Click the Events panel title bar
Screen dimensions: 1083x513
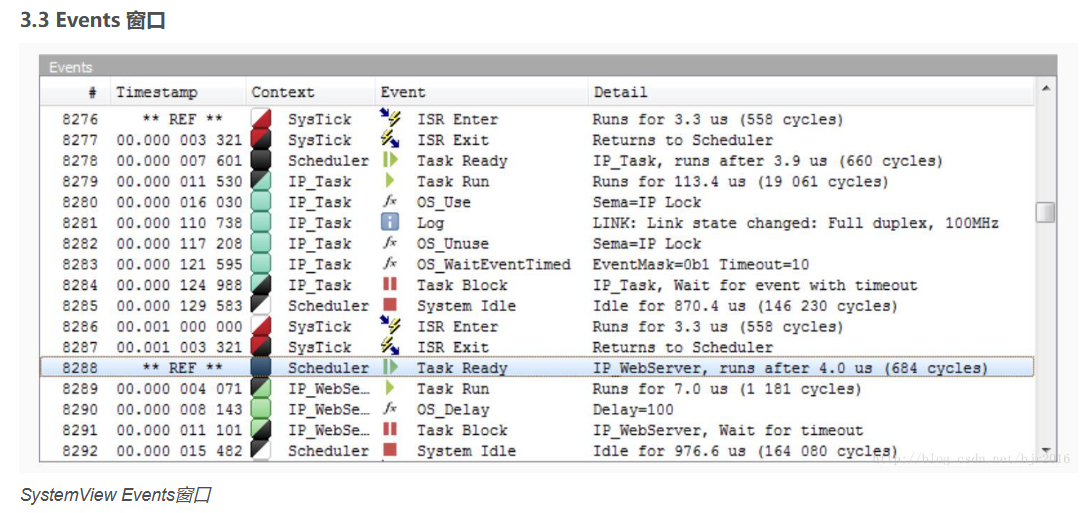point(548,66)
